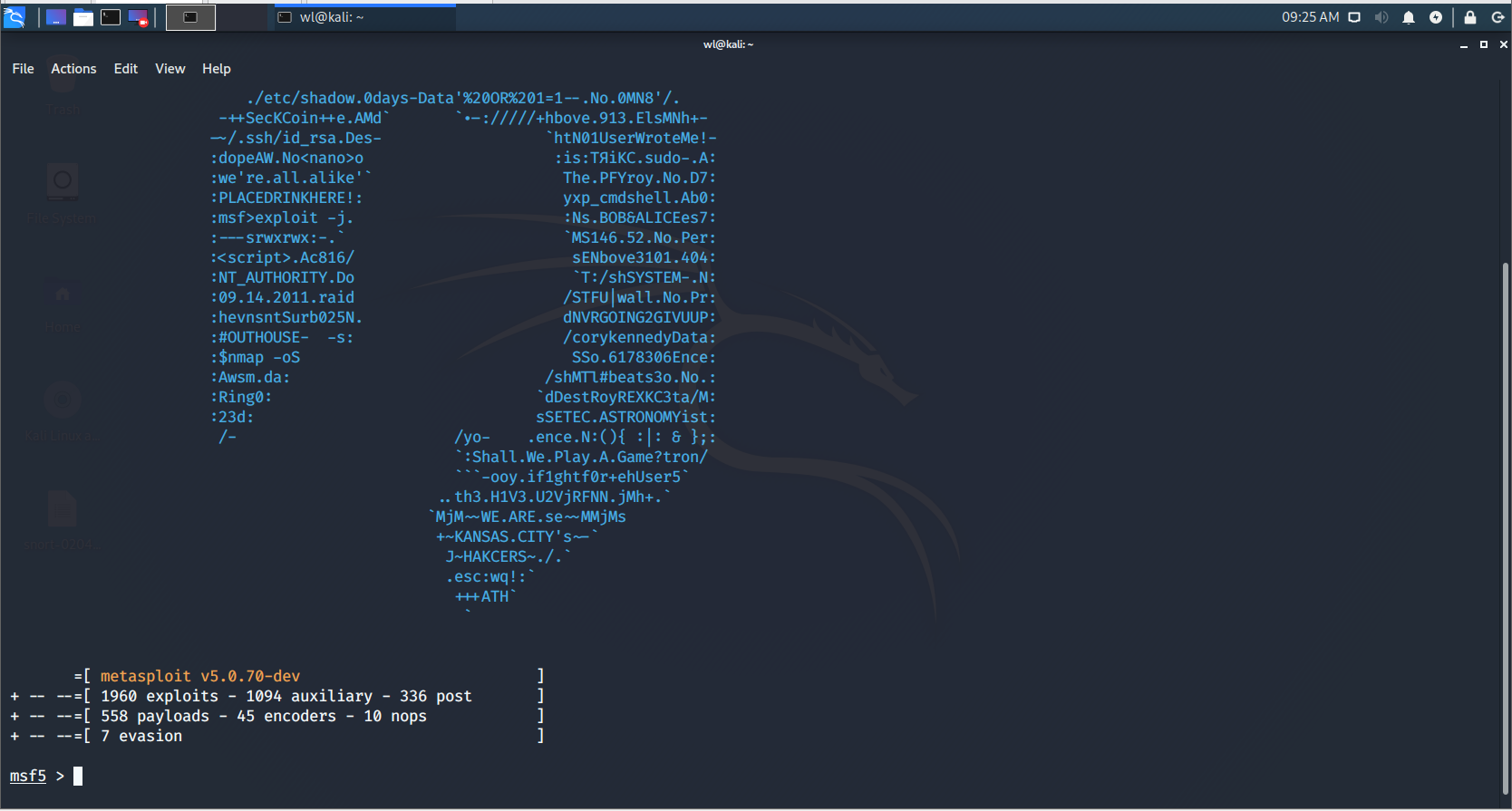The image size is (1512, 811).
Task: Open the display/network tray icon
Action: [x=1354, y=17]
